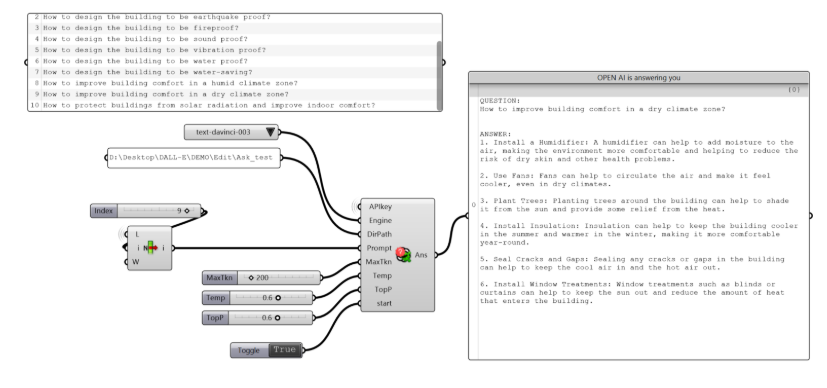Select the MaxTkn input on OpenAI component
The width and height of the screenshot is (827, 388).
click(x=379, y=262)
